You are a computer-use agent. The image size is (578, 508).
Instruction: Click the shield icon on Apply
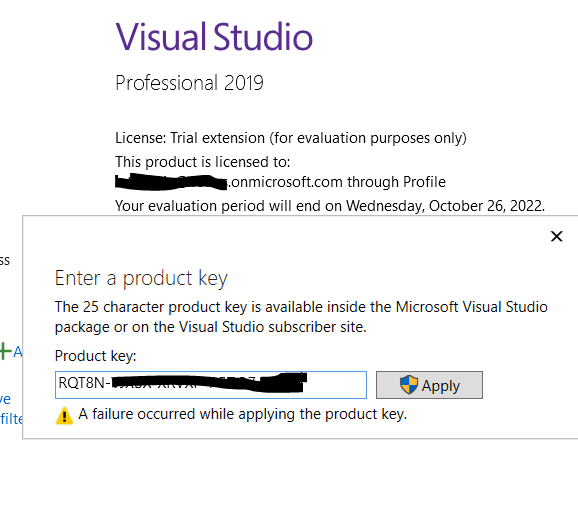pos(409,385)
